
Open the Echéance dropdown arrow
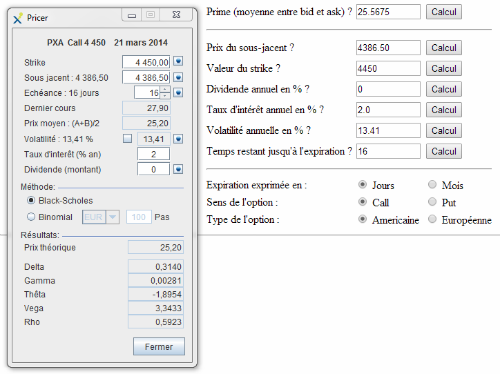pos(178,93)
